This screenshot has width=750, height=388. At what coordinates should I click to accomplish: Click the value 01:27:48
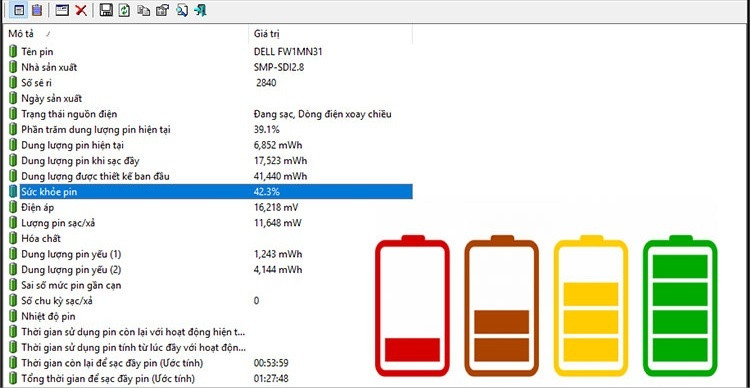(x=271, y=378)
